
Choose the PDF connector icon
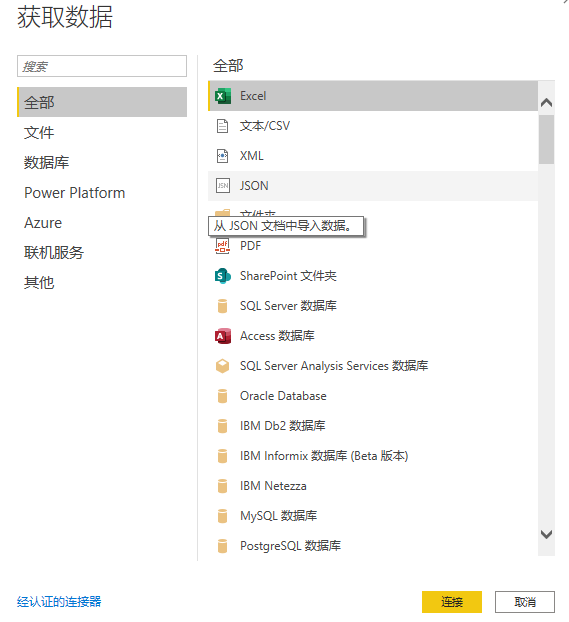pyautogui.click(x=222, y=246)
